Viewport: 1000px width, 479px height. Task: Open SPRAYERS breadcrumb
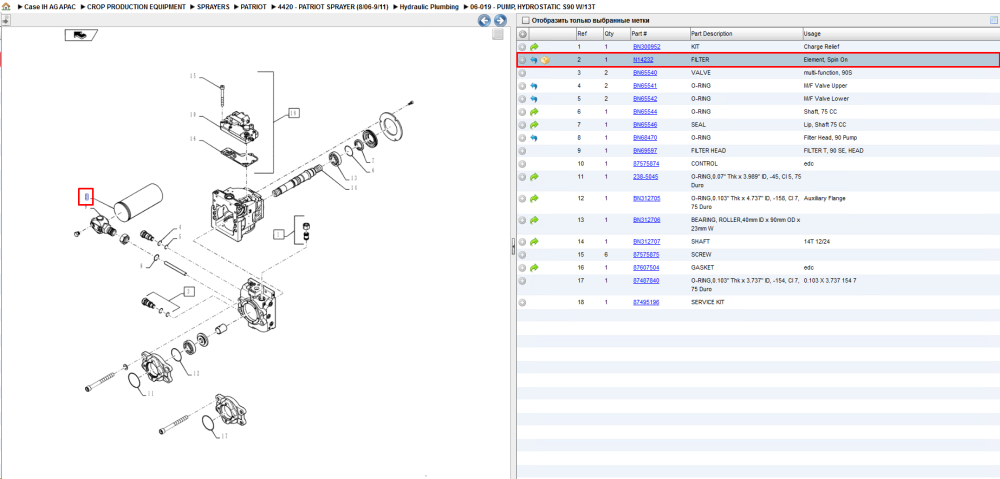(213, 6)
